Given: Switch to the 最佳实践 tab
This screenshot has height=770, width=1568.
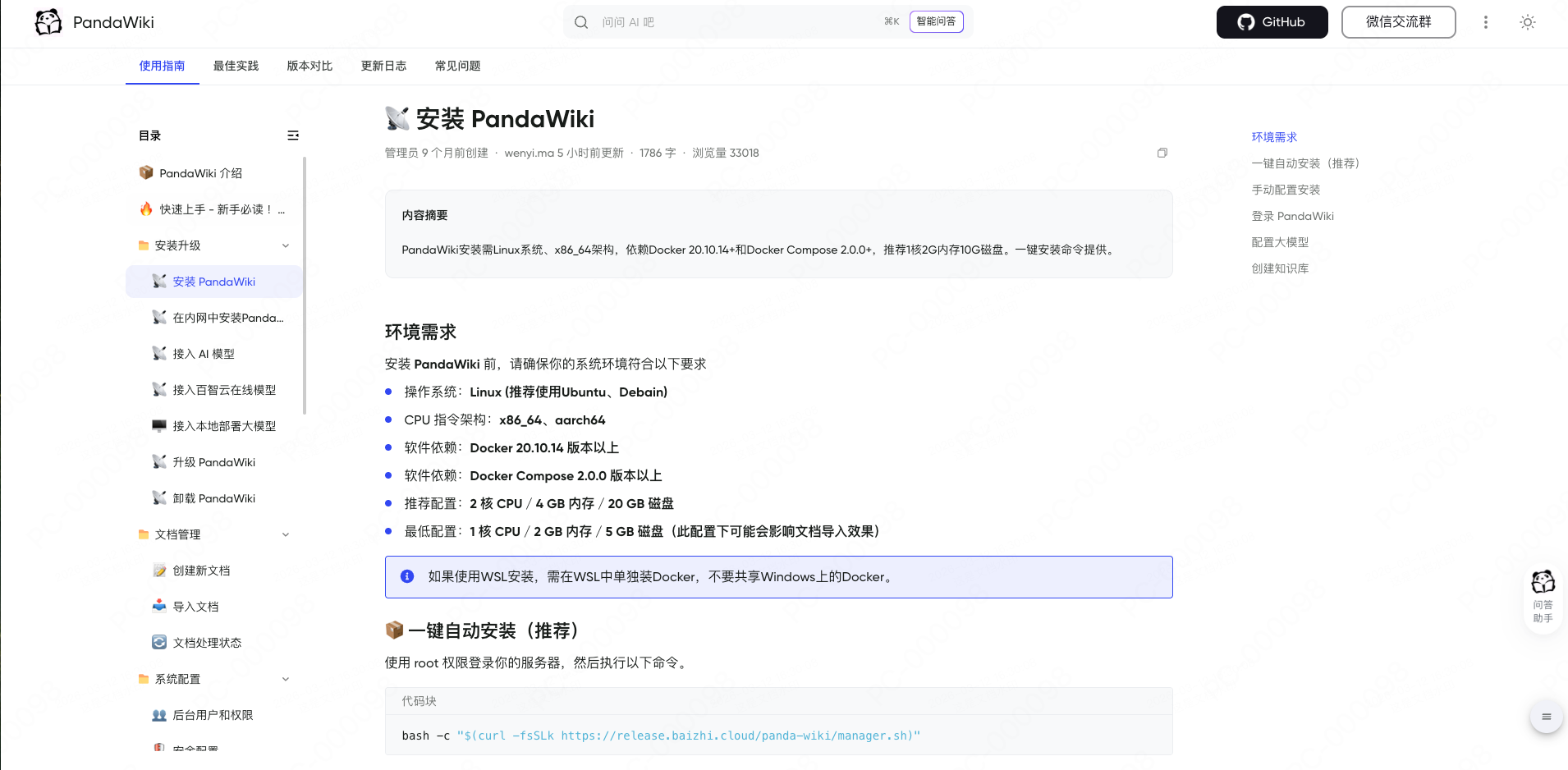Looking at the screenshot, I should coord(236,66).
